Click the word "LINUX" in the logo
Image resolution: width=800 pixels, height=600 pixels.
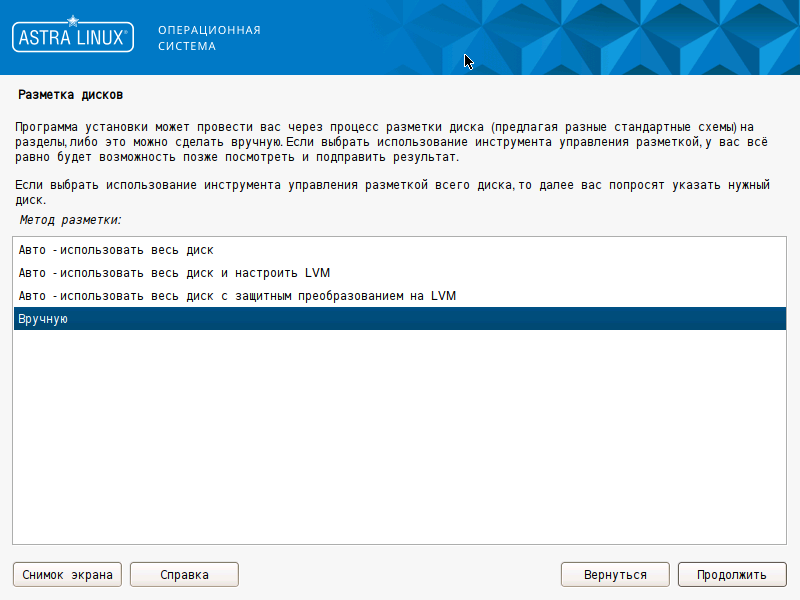point(100,39)
